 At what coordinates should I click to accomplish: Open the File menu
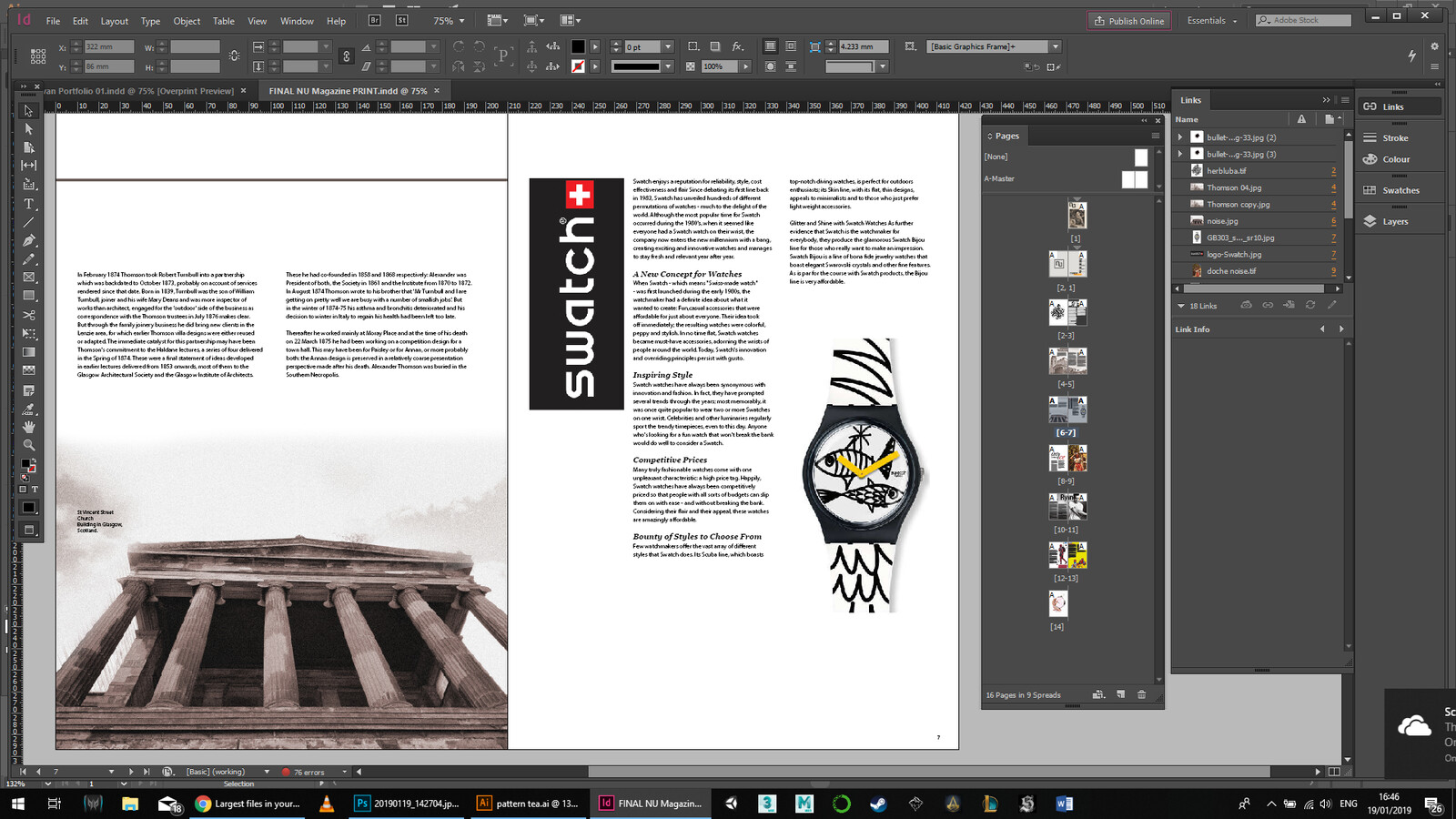pos(53,21)
